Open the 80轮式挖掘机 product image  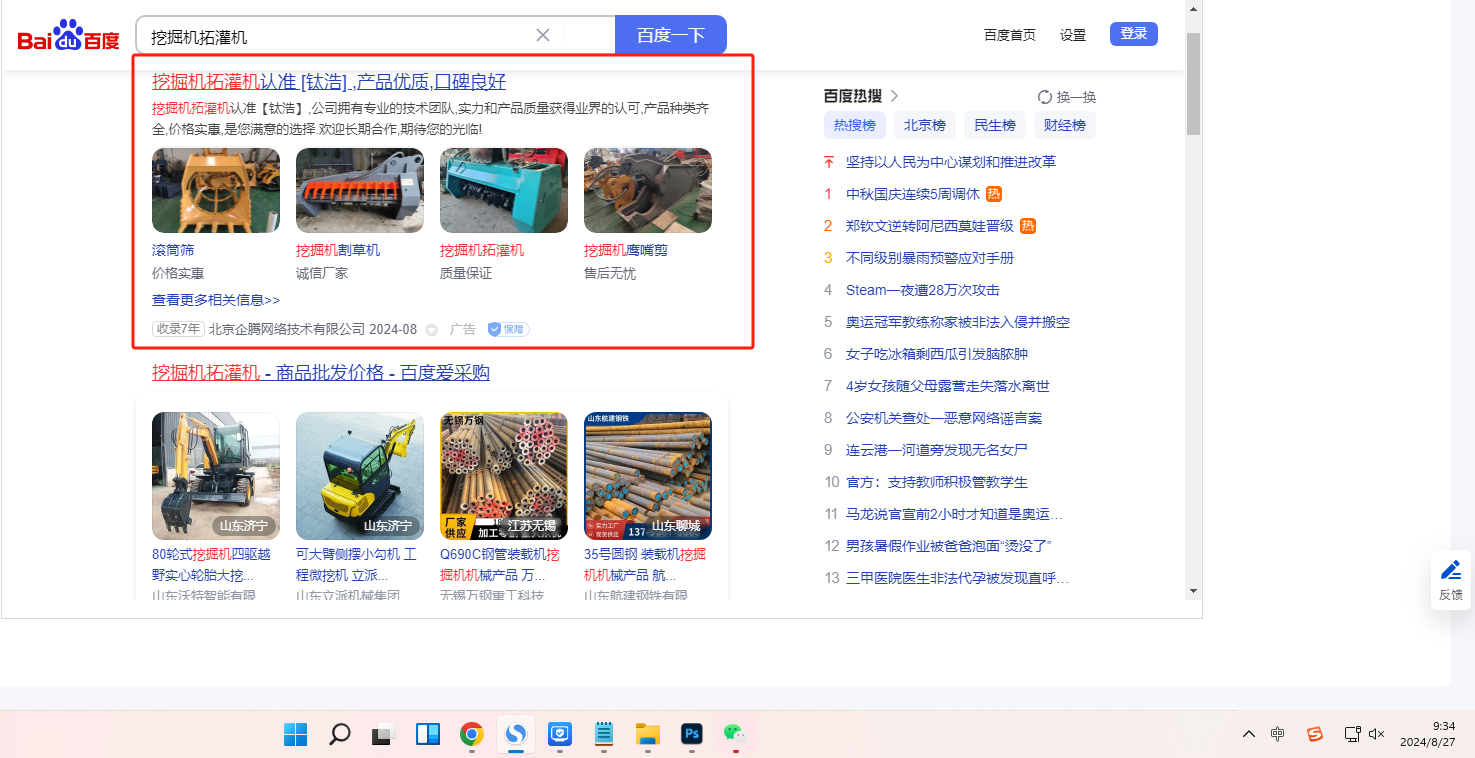click(216, 476)
